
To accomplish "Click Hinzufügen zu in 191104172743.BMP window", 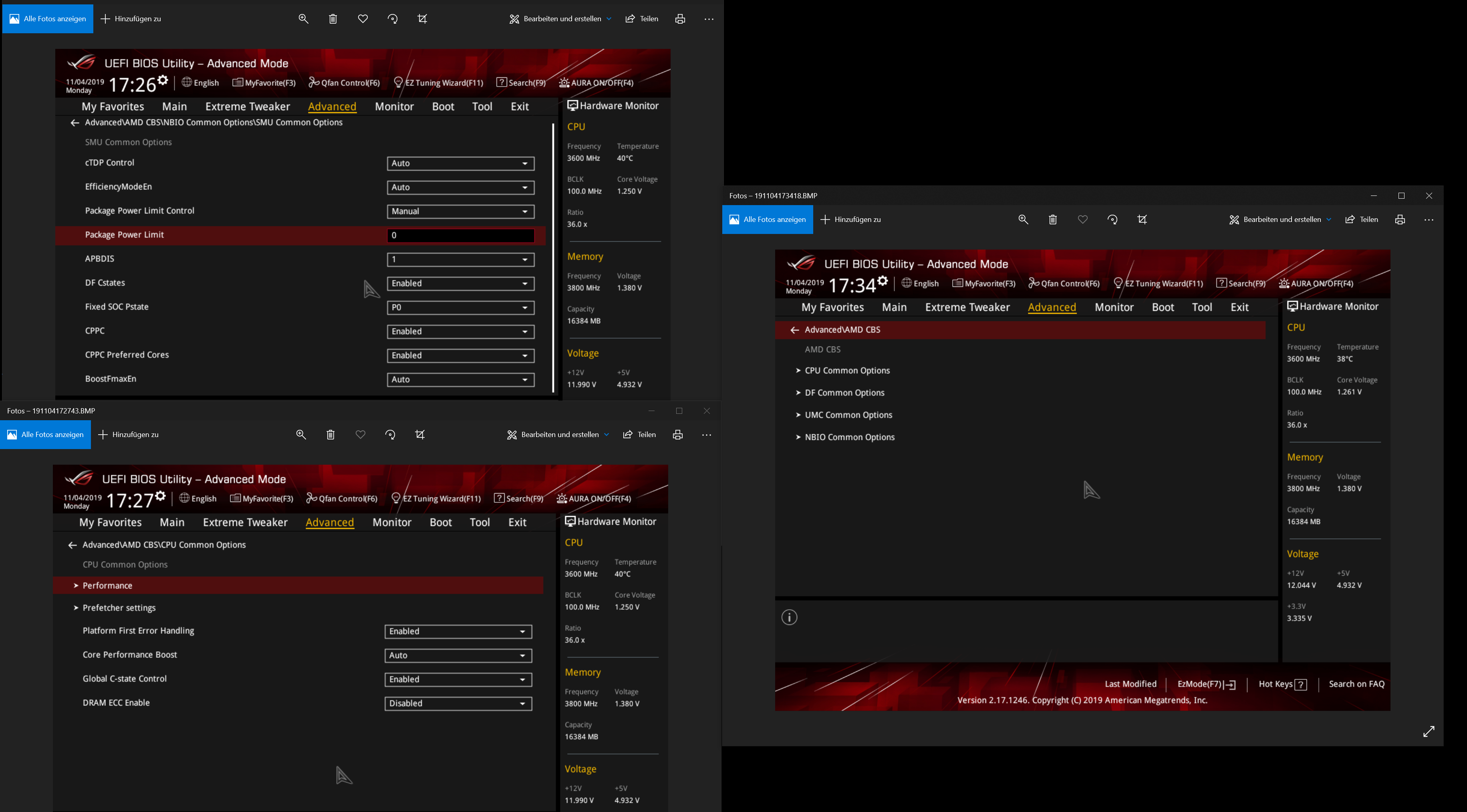I will (129, 435).
